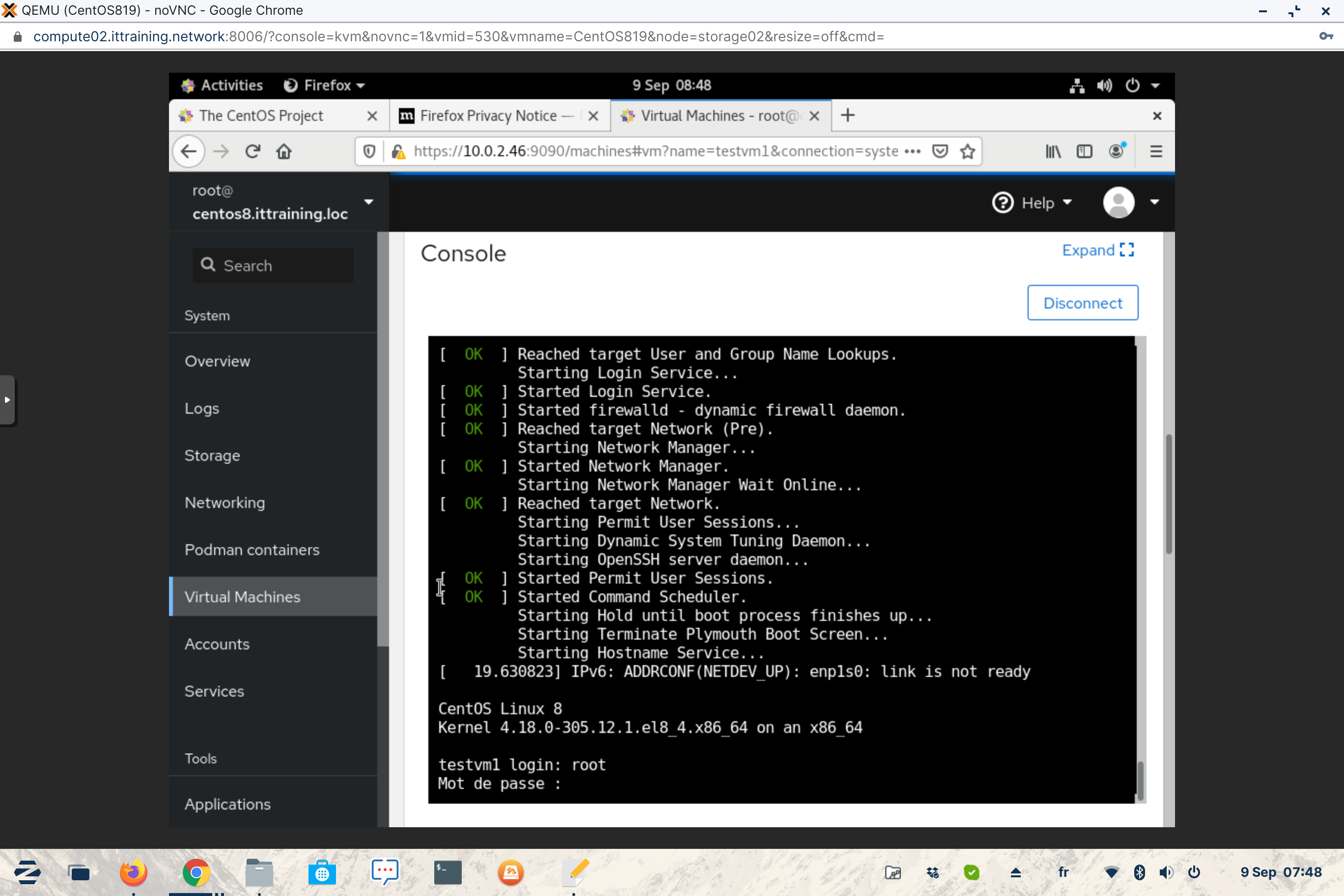This screenshot has height=896, width=1344.
Task: Open the file manager in the taskbar
Action: pyautogui.click(x=259, y=872)
